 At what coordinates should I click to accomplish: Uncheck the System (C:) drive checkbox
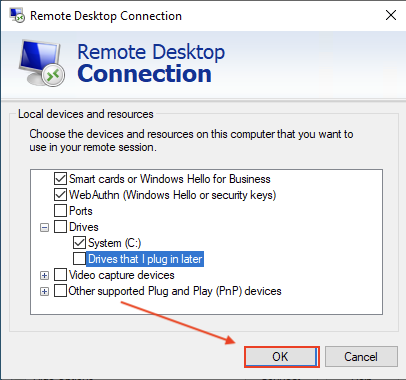coord(79,243)
